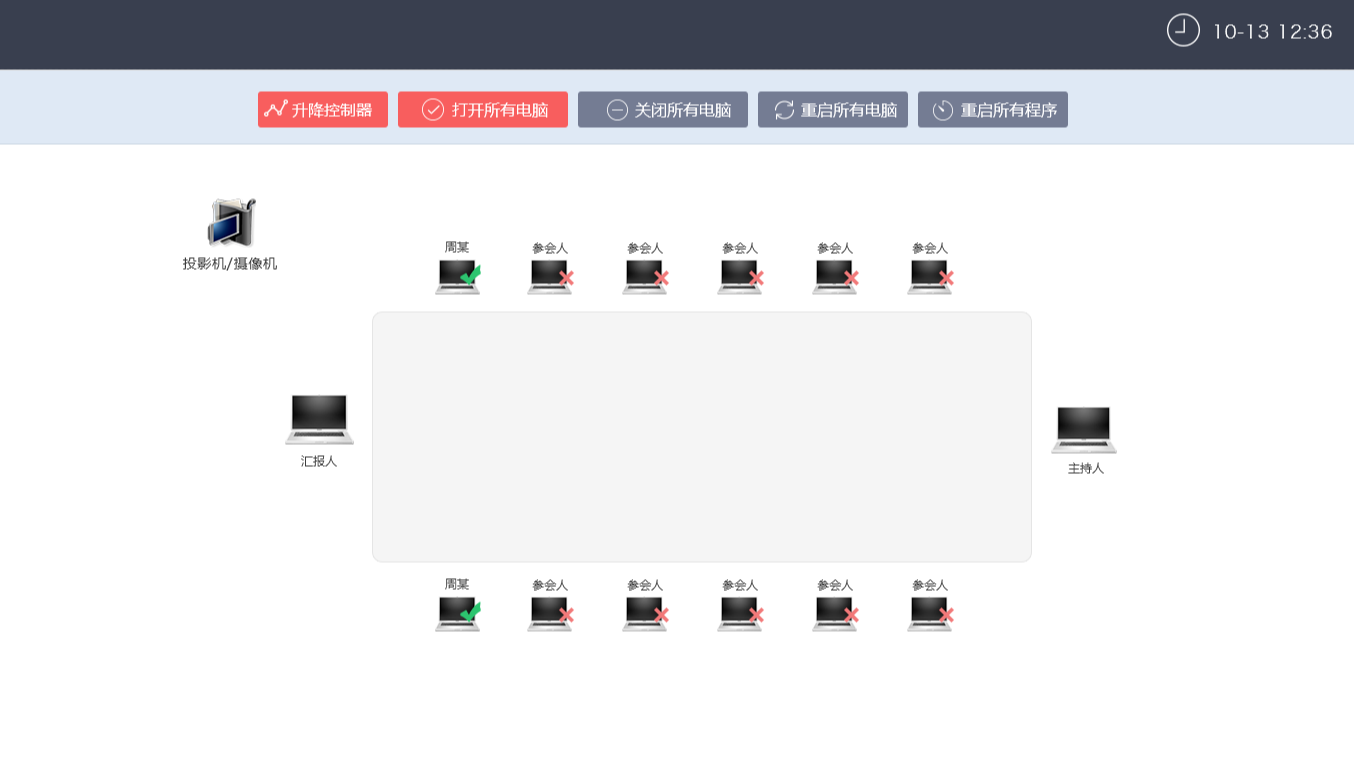This screenshot has height=759, width=1354.
Task: Select the 投影机/摄像机 projector icon
Action: coord(231,223)
